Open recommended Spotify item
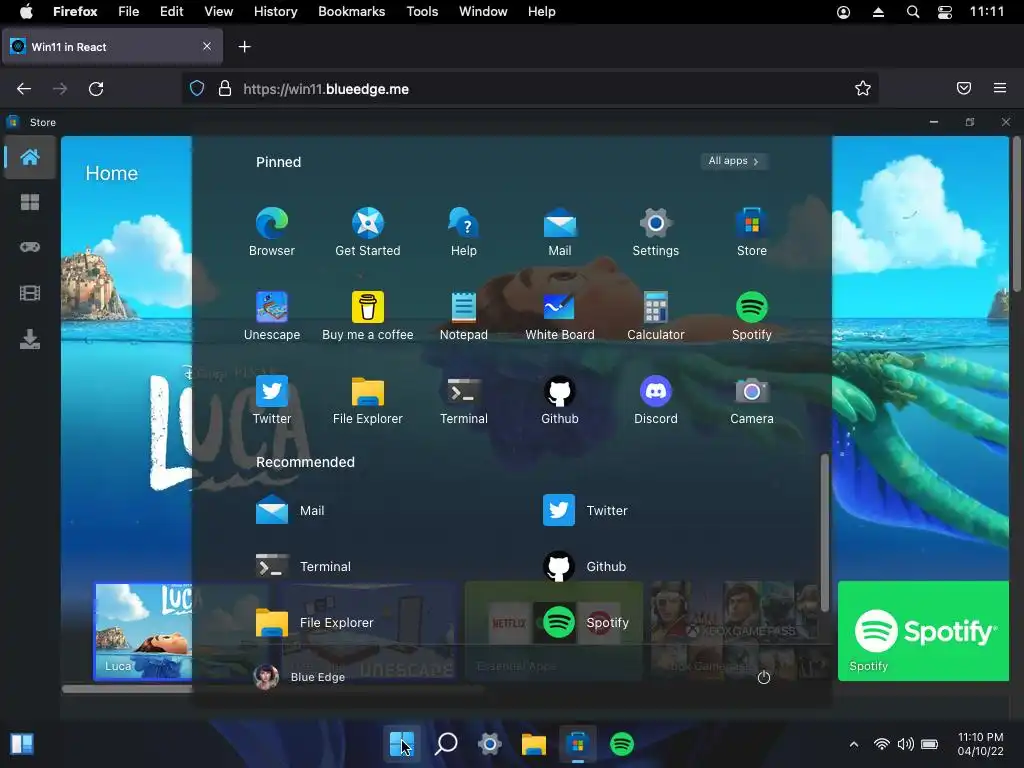1024x768 pixels. point(585,622)
